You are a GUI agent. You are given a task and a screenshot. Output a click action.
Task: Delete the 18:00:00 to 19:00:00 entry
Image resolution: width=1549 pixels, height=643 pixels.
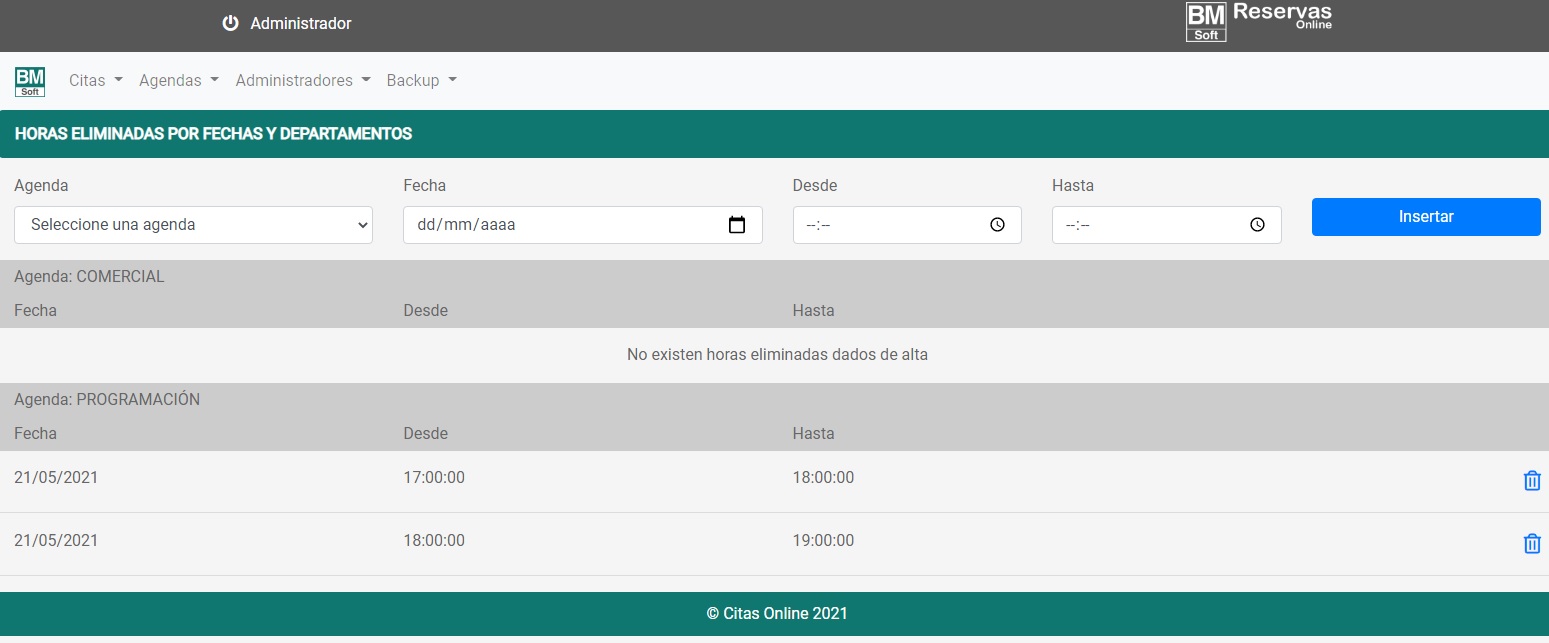(1531, 544)
